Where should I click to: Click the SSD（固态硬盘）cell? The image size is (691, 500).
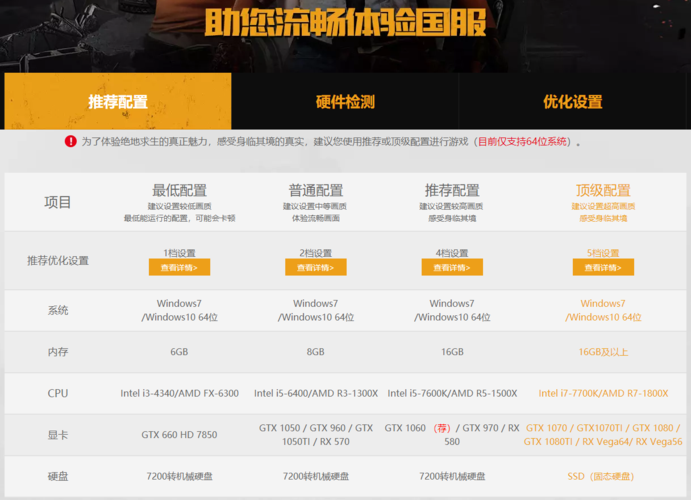click(601, 476)
